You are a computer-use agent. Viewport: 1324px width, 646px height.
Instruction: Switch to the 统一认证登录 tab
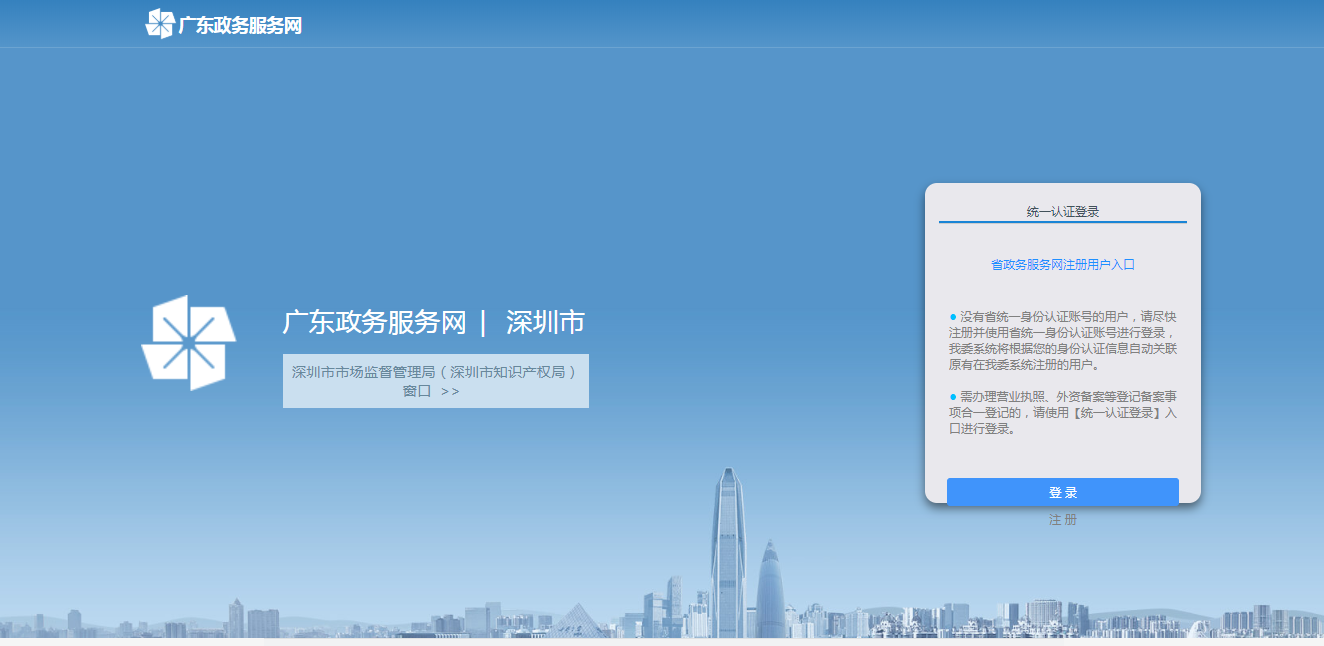[x=1062, y=212]
